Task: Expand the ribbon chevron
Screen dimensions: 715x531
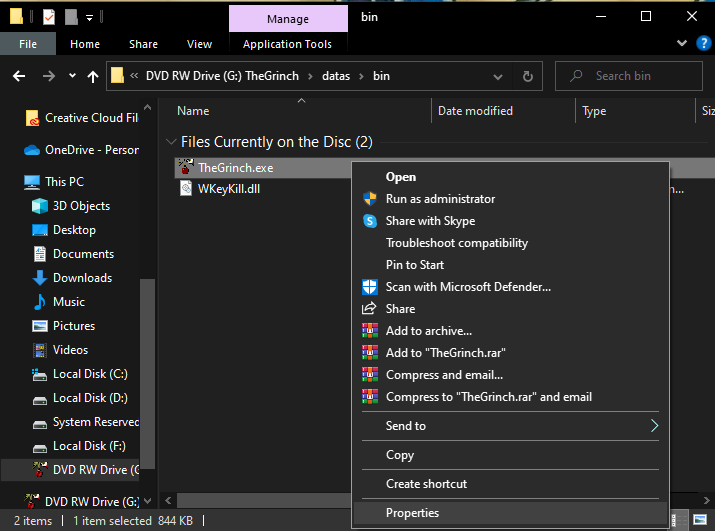Action: click(x=682, y=43)
